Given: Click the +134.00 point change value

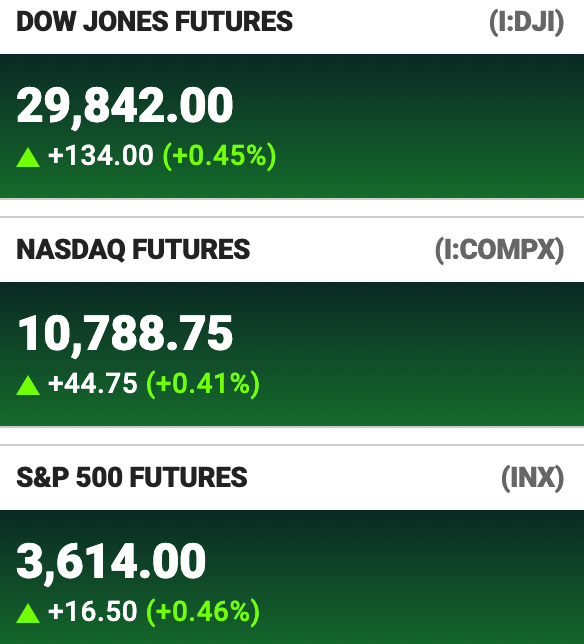Looking at the screenshot, I should click(101, 156).
